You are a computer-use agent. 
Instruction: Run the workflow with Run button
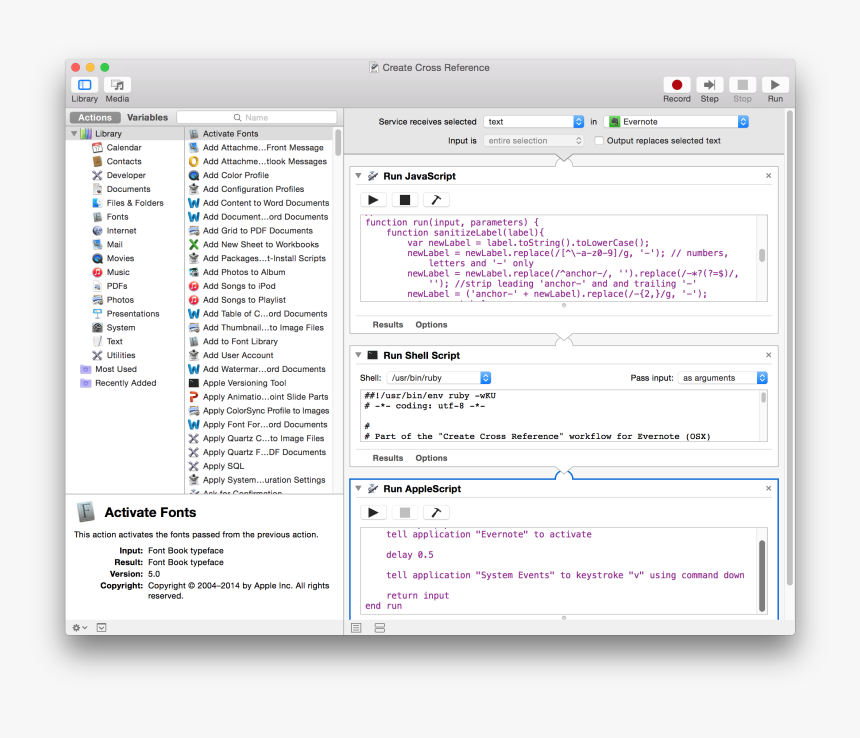tap(775, 85)
